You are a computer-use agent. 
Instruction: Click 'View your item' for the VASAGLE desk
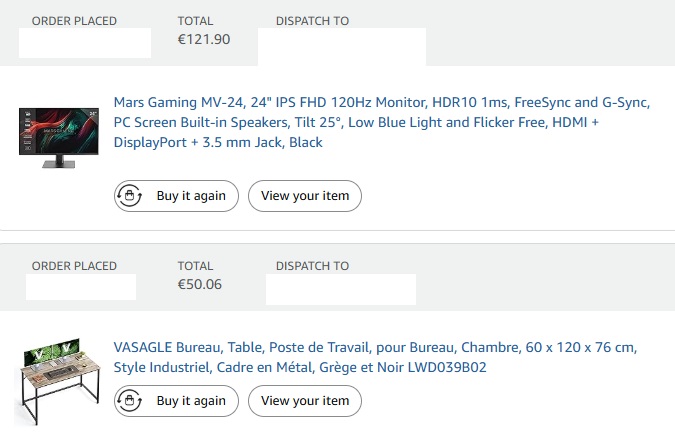click(x=305, y=401)
